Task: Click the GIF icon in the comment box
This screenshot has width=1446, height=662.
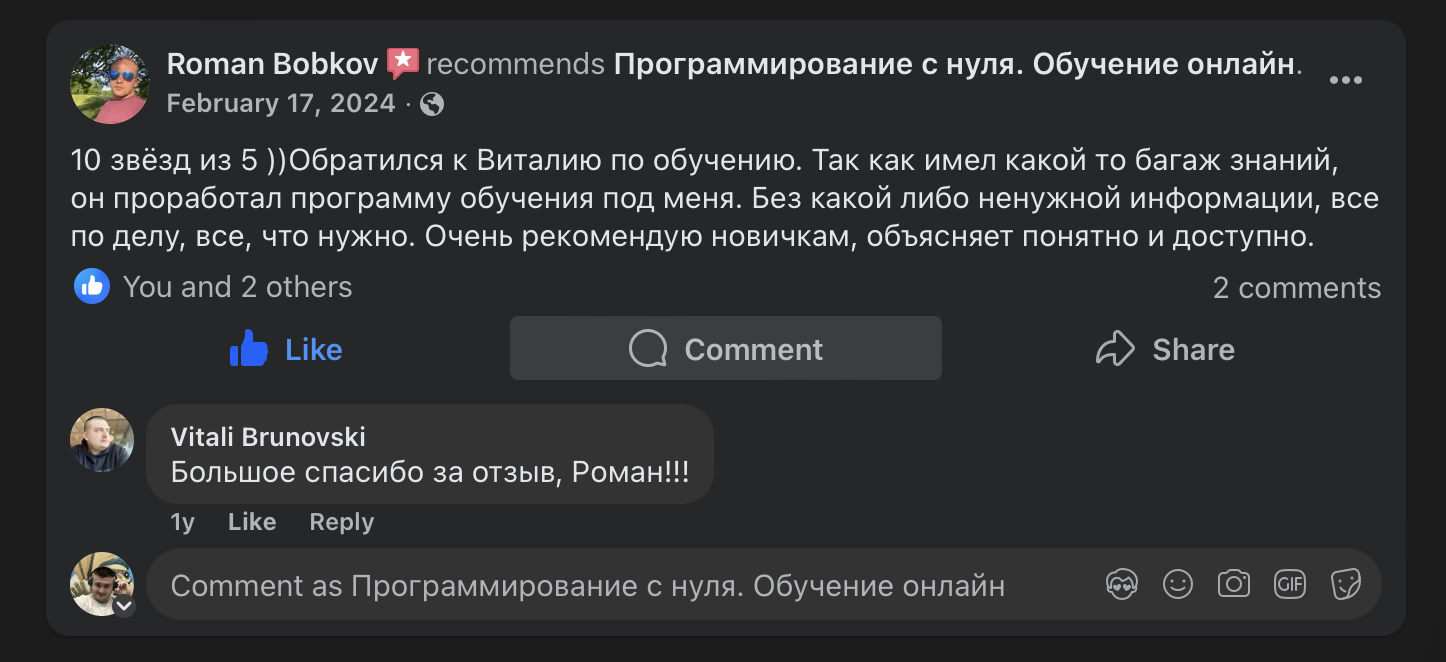Action: 1290,583
